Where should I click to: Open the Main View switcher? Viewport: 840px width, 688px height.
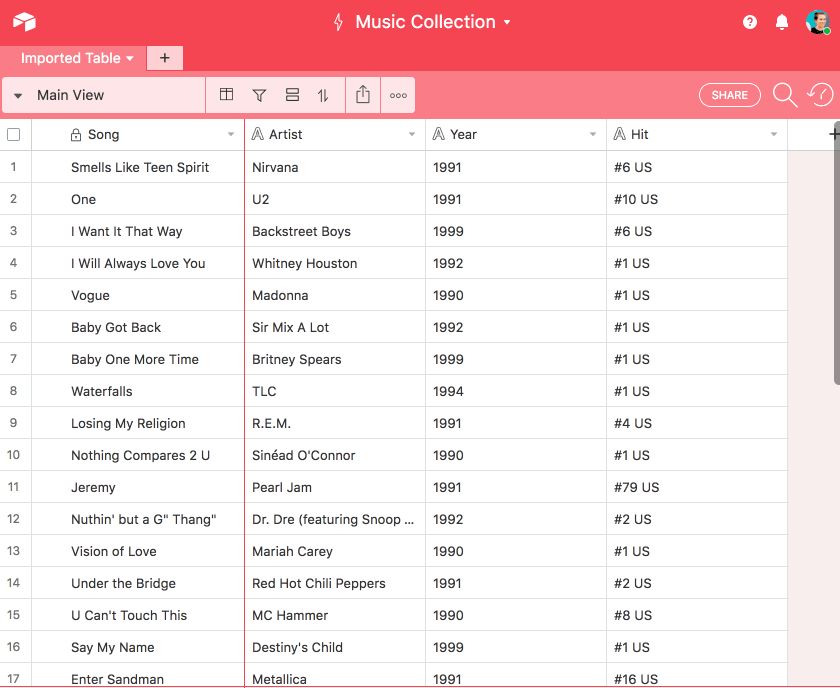70,95
